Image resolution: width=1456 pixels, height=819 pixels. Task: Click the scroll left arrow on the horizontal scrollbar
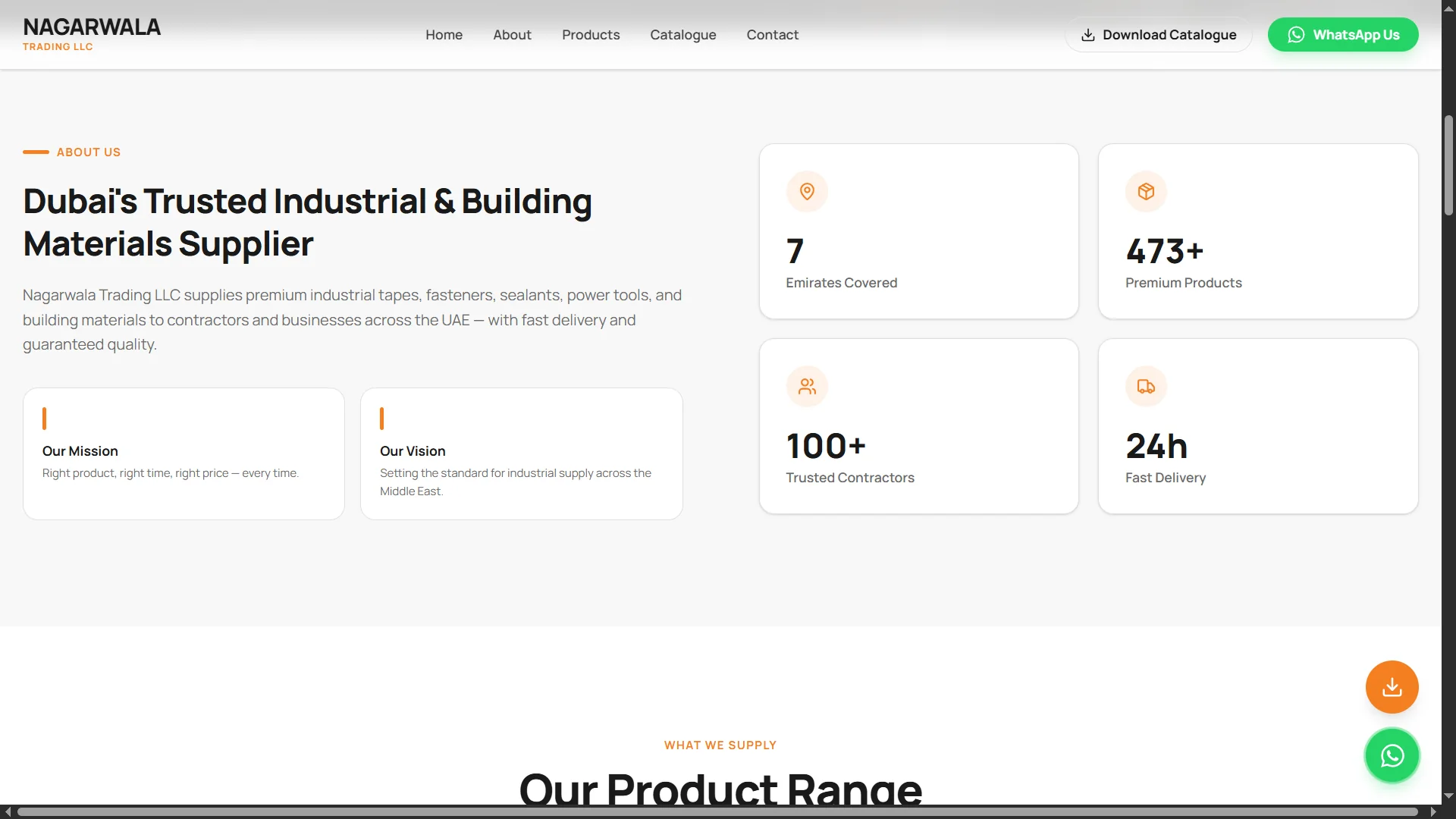point(8,811)
